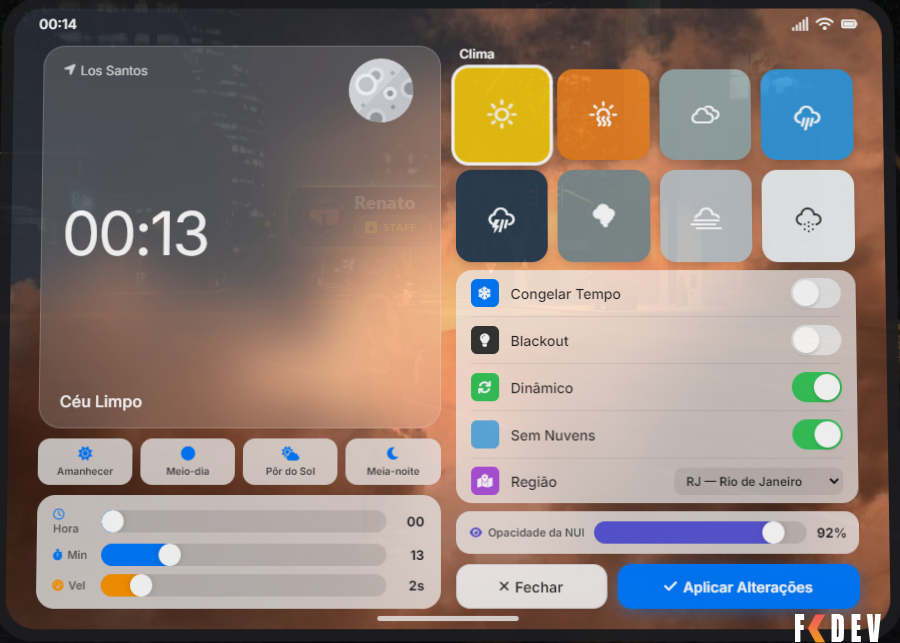Screen dimensions: 900x643
Task: Jump to the Meia-noite time preset
Action: (393, 461)
